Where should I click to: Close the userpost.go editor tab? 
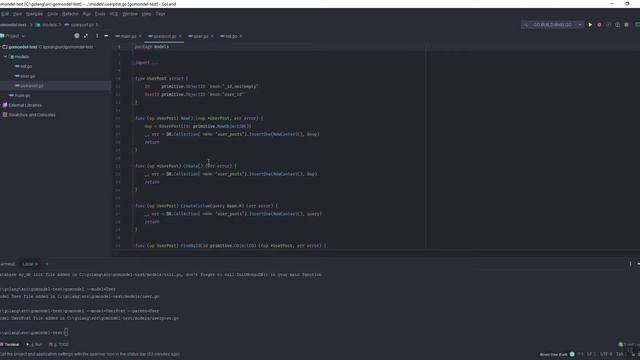click(180, 36)
